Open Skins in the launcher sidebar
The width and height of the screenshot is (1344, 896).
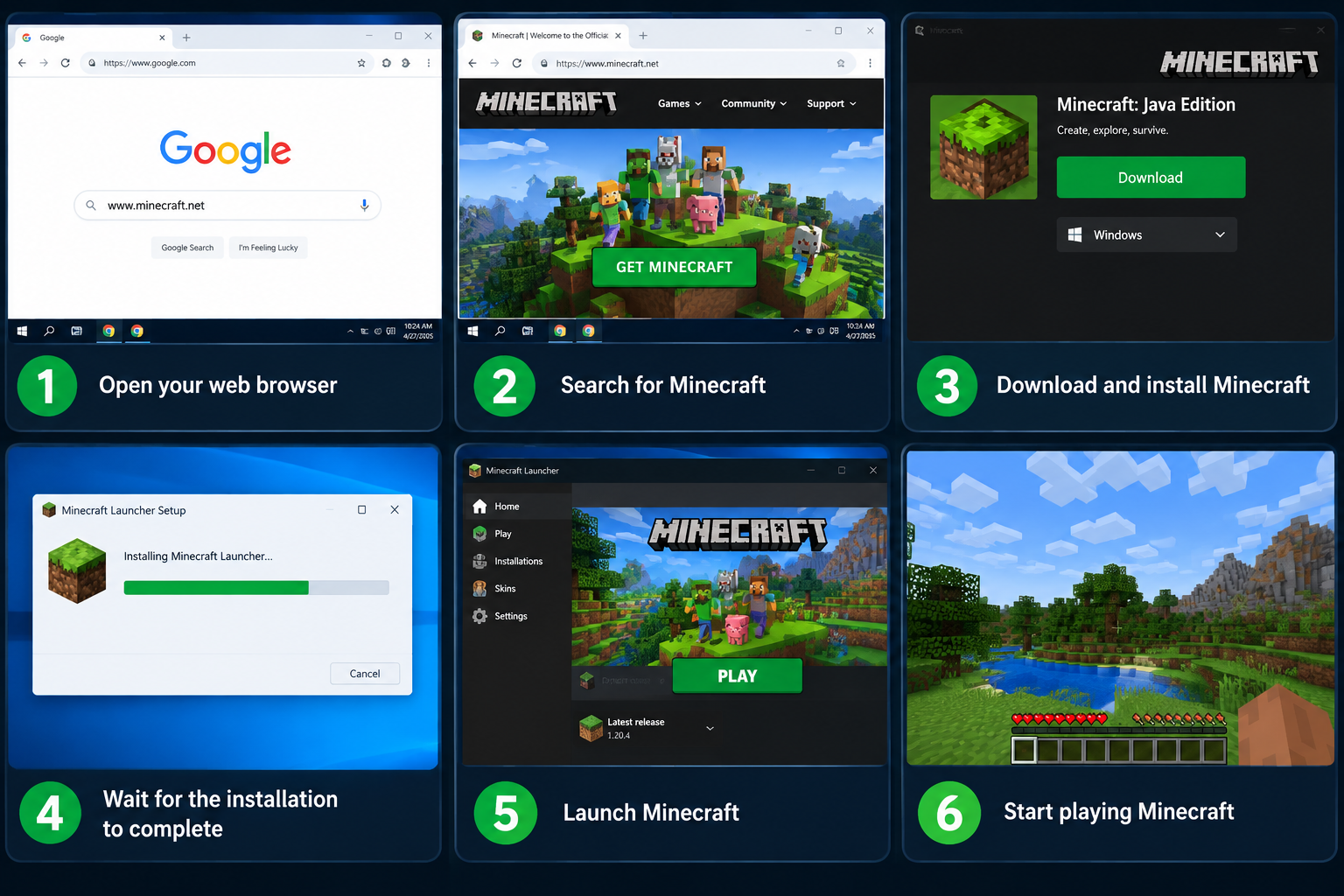tap(517, 589)
